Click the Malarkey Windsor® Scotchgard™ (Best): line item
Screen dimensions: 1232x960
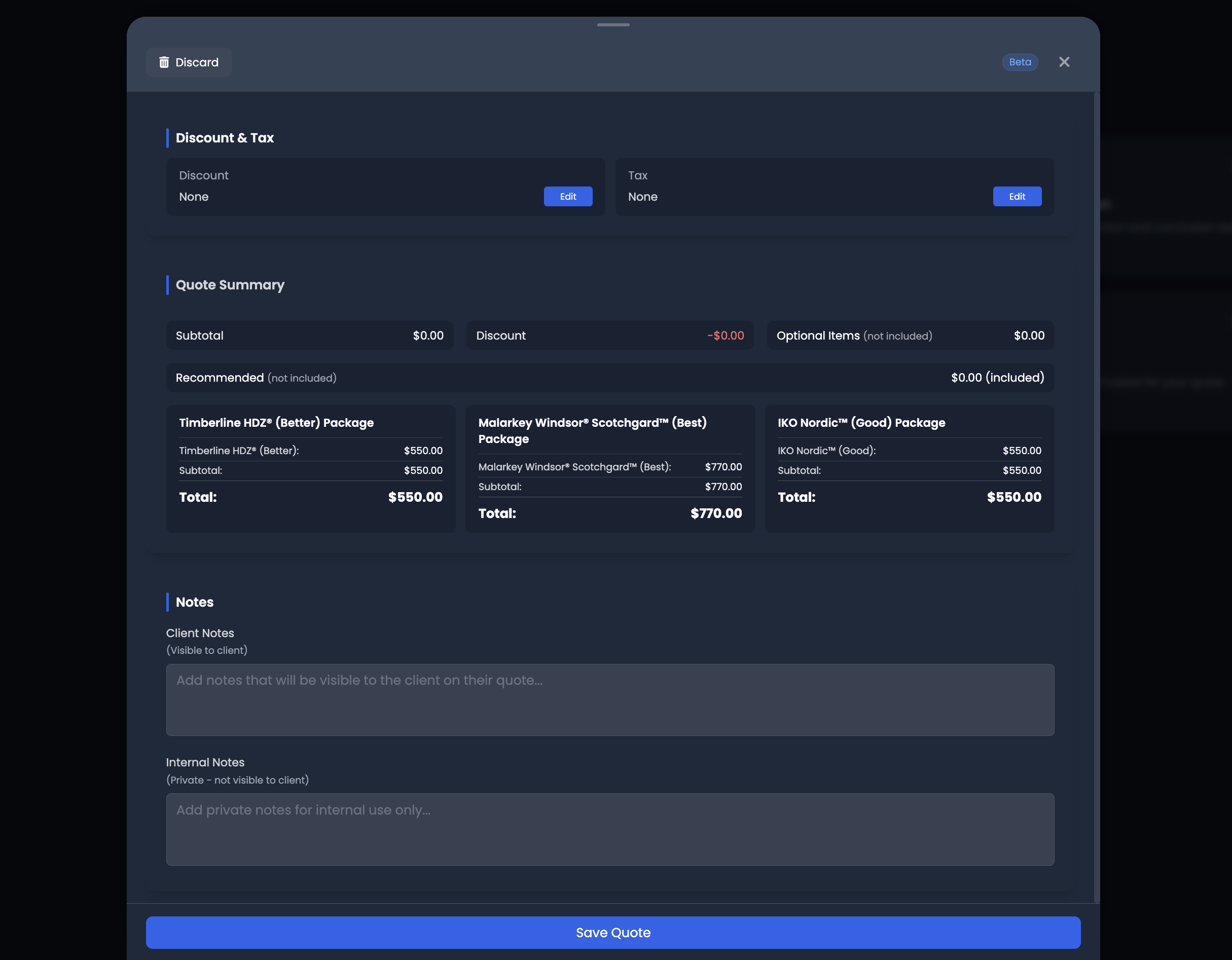pyautogui.click(x=610, y=467)
